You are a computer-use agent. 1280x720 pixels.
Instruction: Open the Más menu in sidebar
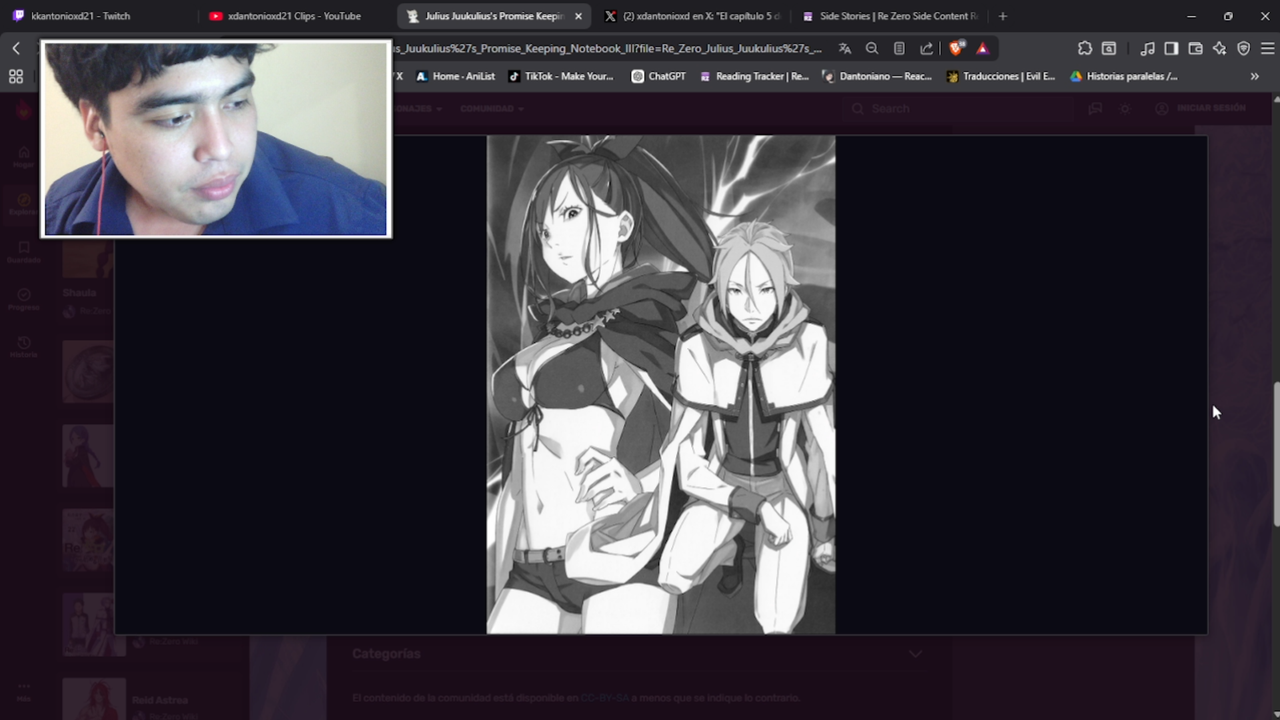tap(24, 692)
